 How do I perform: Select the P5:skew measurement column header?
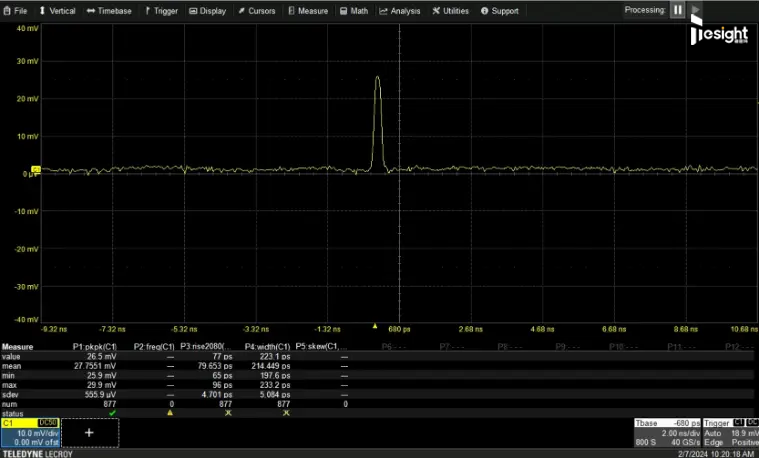(x=321, y=347)
